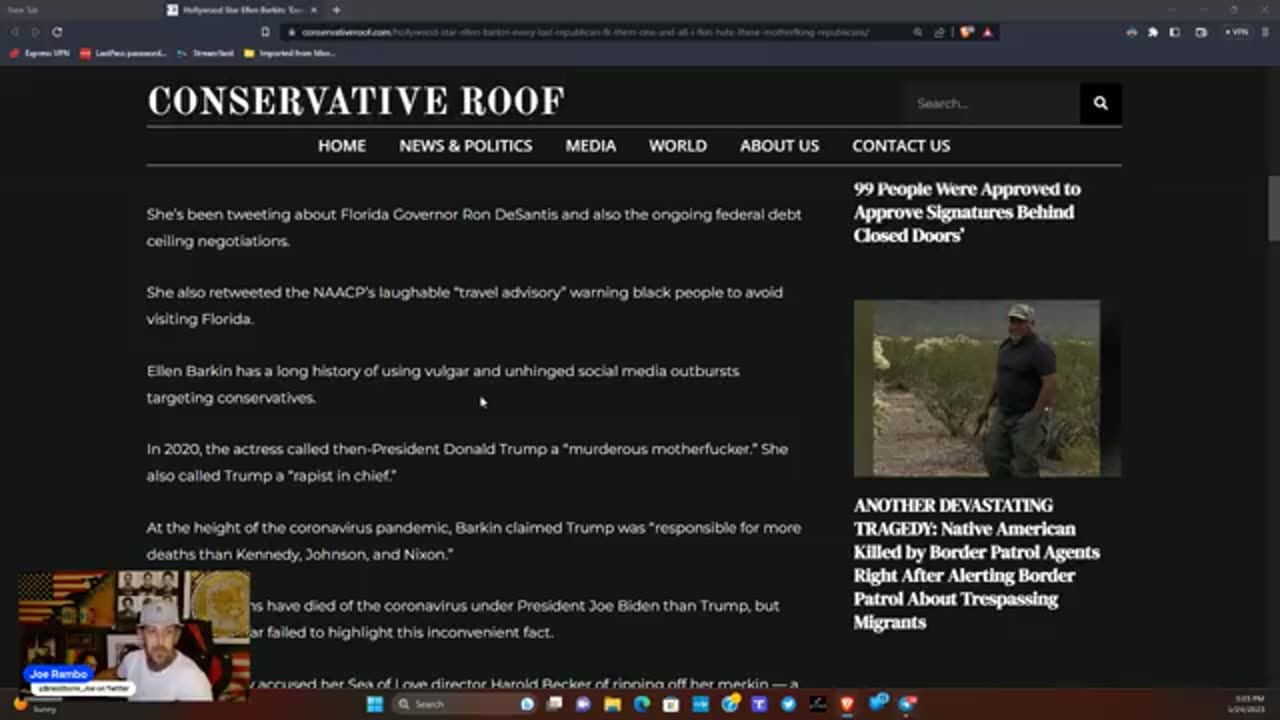
Task: Click the site Search input field
Action: pyautogui.click(x=992, y=103)
